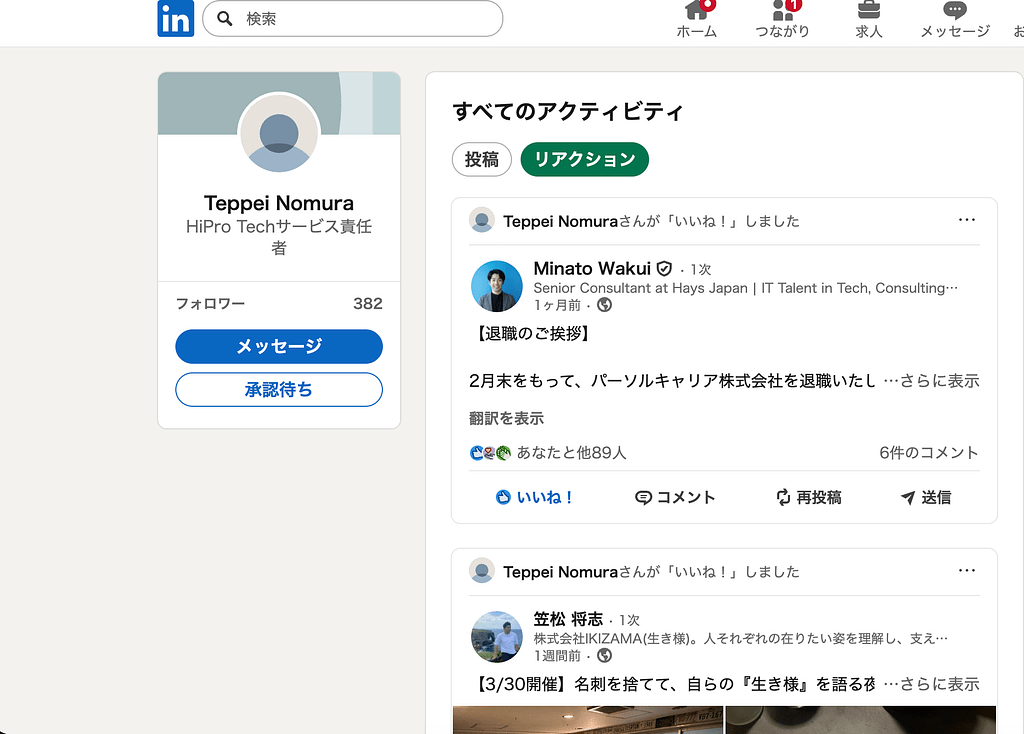Click the blue メッセージ button on profile card
1024x734 pixels.
(279, 346)
